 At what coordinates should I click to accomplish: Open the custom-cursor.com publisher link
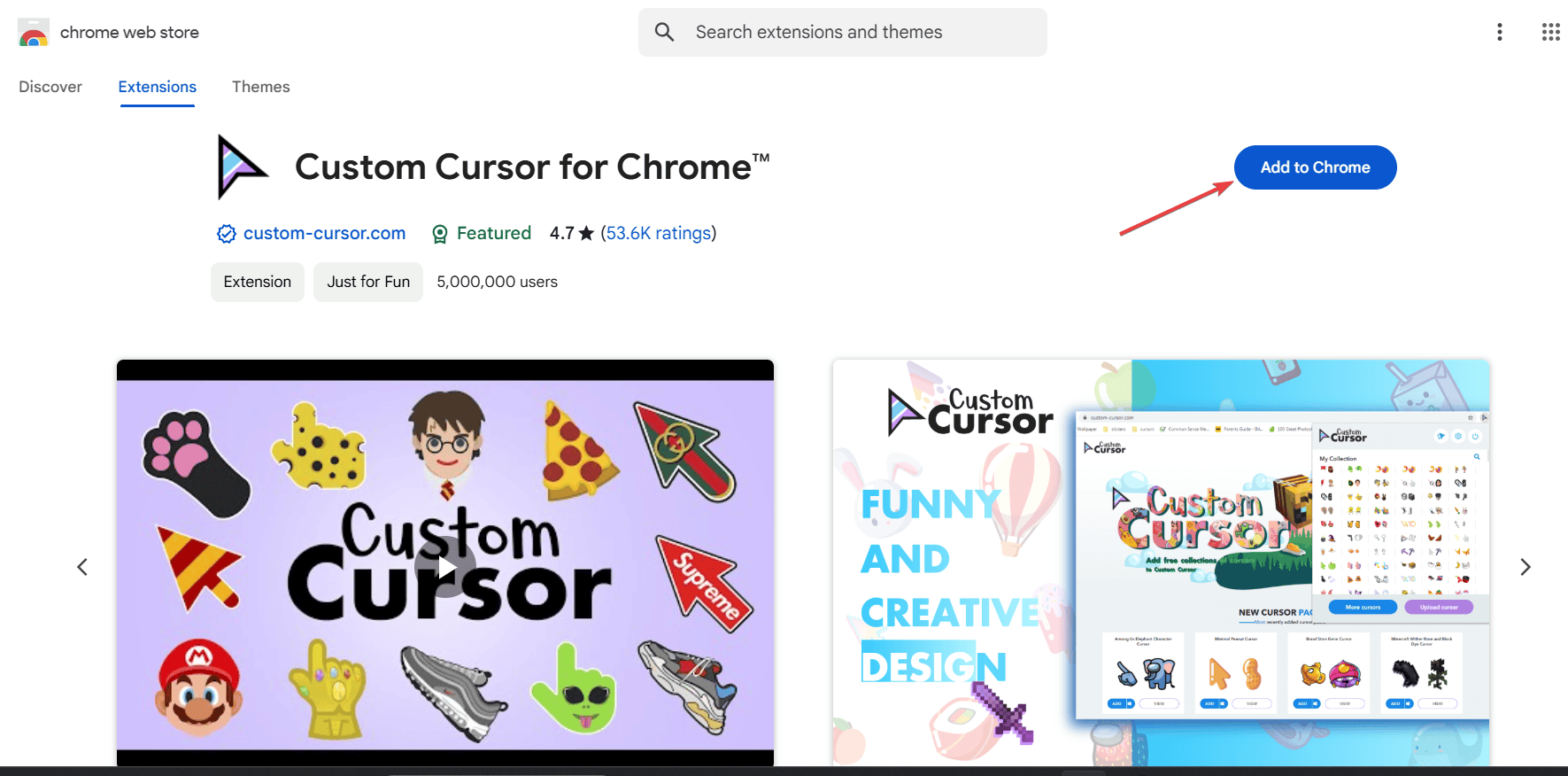(324, 233)
